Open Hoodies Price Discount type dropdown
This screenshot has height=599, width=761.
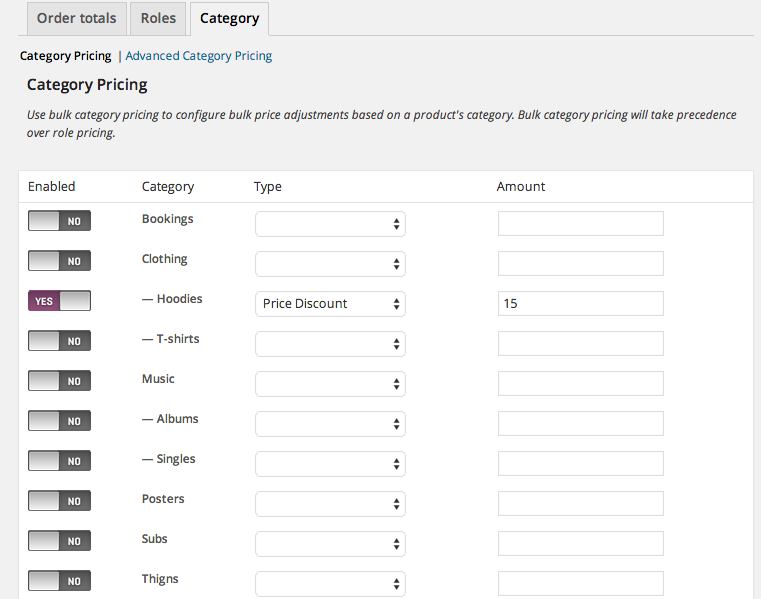[331, 304]
